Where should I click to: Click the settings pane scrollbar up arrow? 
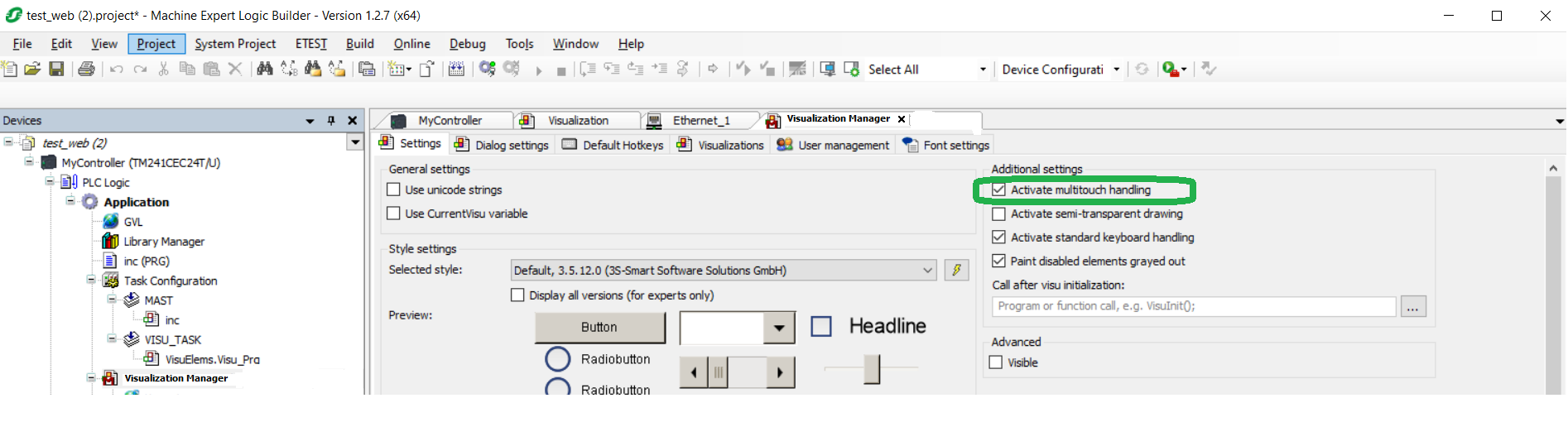pyautogui.click(x=1553, y=168)
